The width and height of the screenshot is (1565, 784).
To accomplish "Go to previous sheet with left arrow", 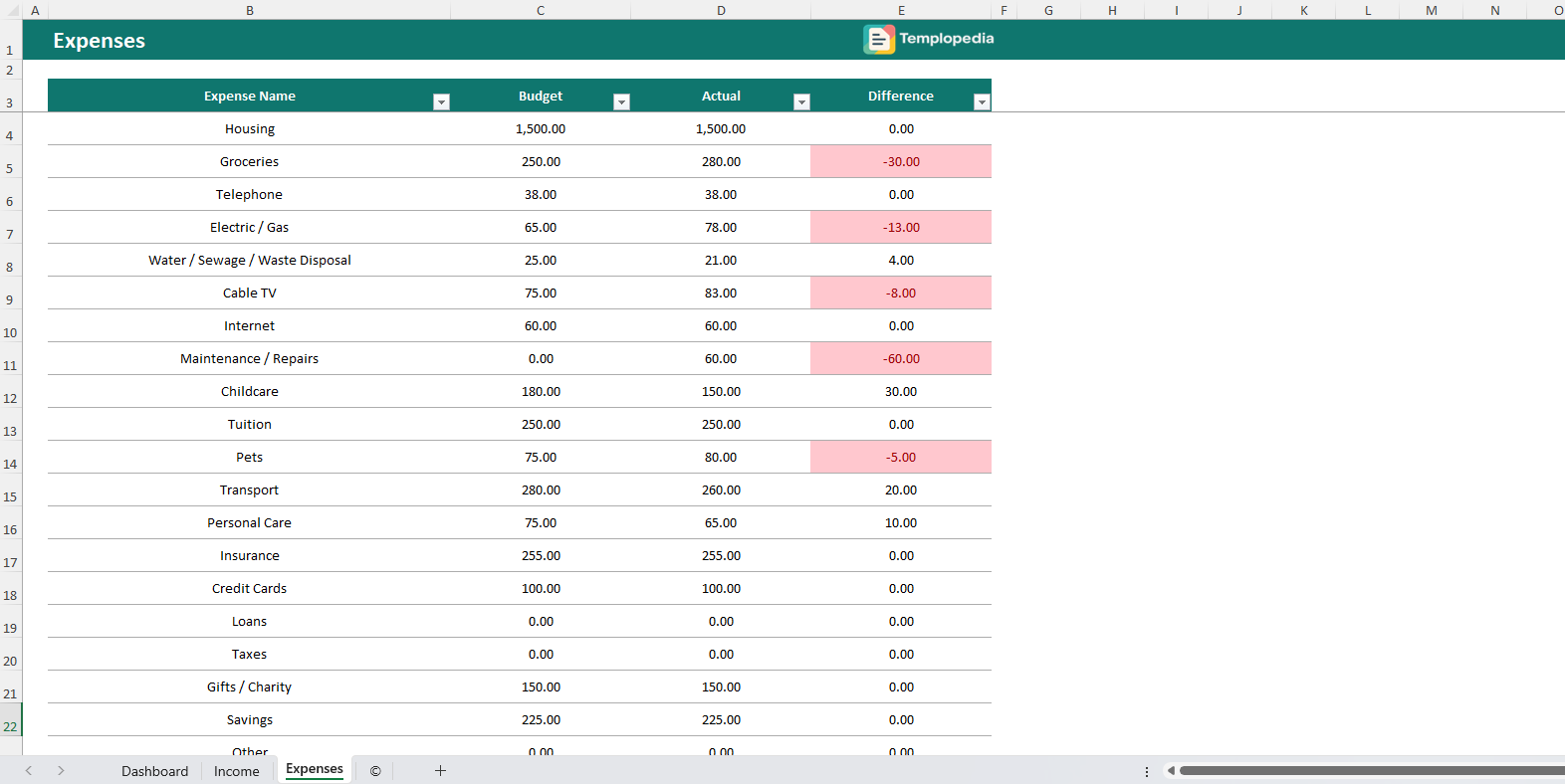I will coord(29,771).
